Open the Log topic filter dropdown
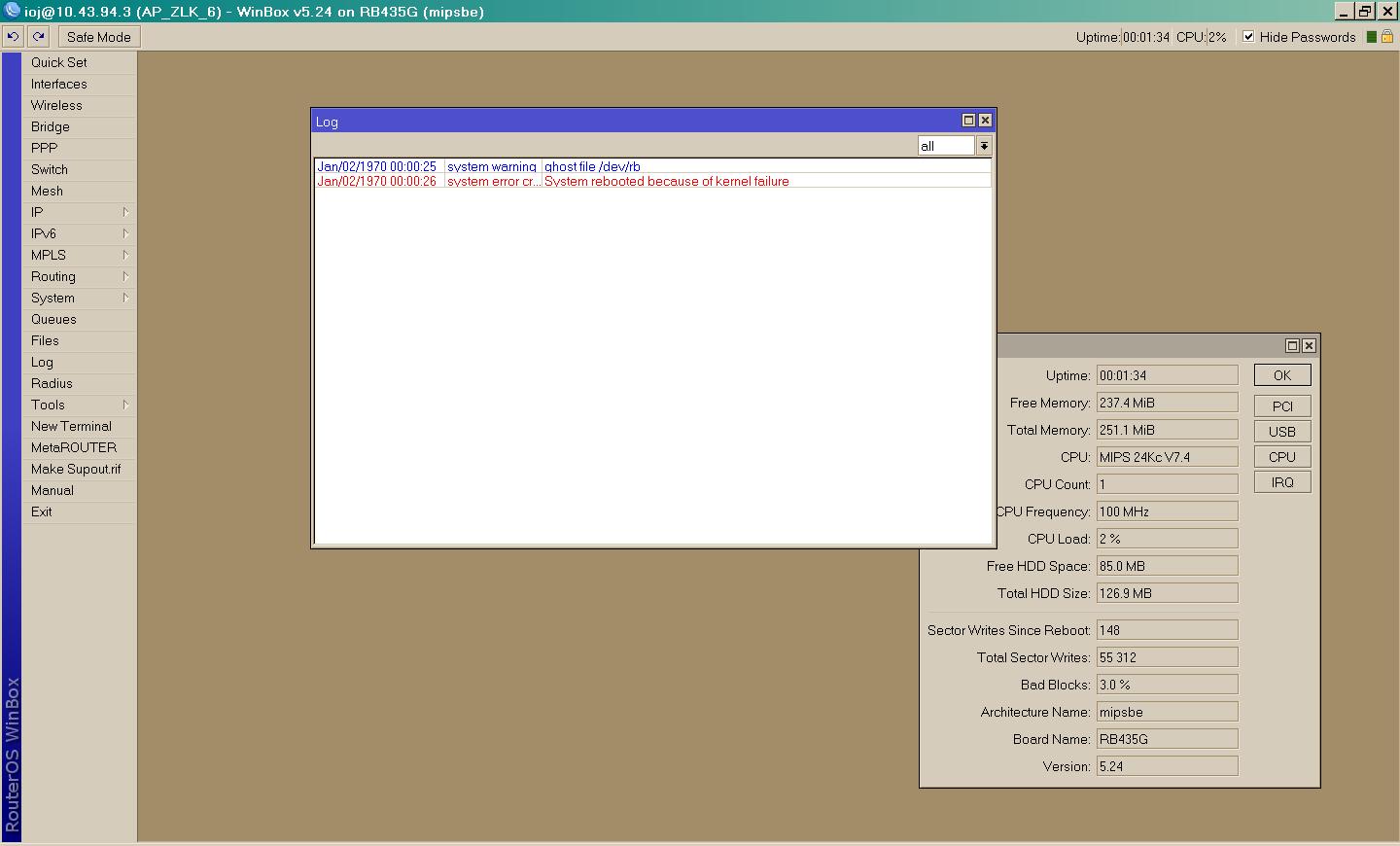Viewport: 1400px width, 846px height. (984, 146)
